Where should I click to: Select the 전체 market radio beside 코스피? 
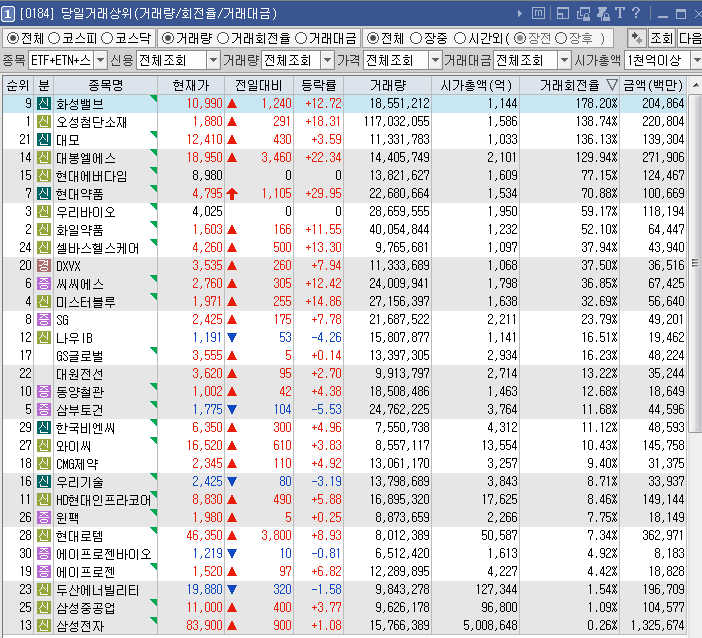(x=13, y=38)
